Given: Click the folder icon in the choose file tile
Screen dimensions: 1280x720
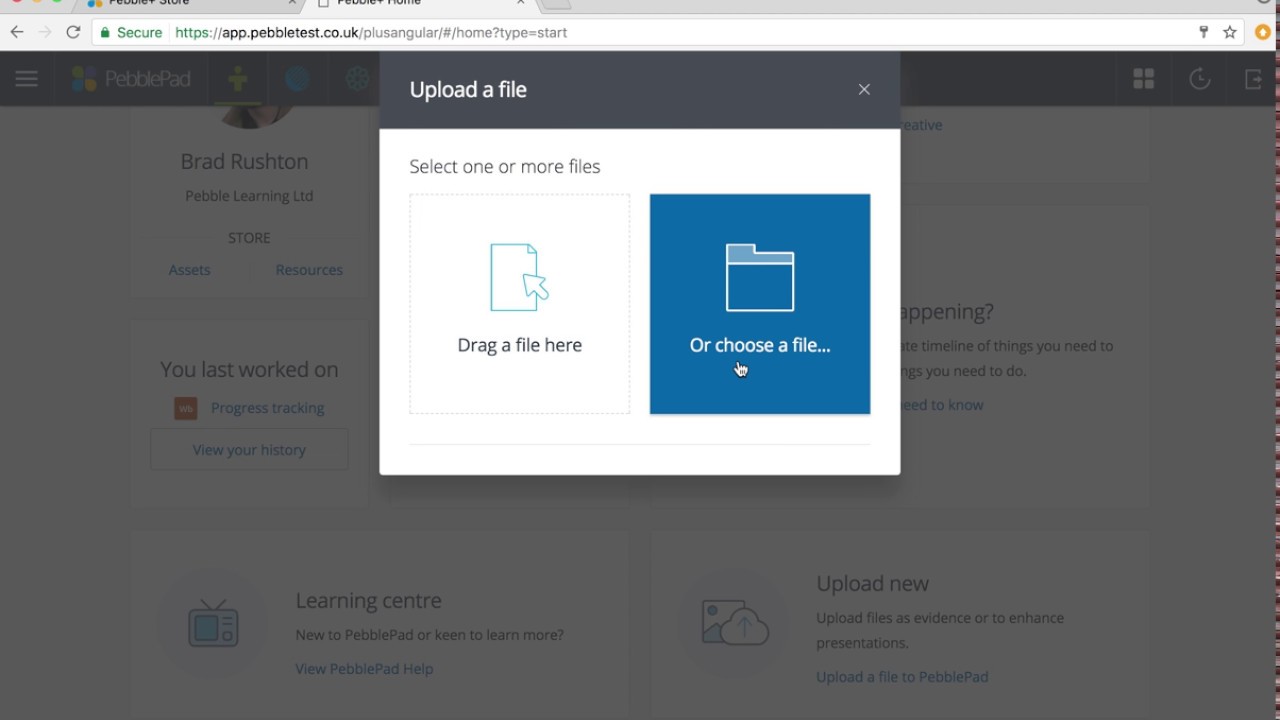Looking at the screenshot, I should [760, 278].
